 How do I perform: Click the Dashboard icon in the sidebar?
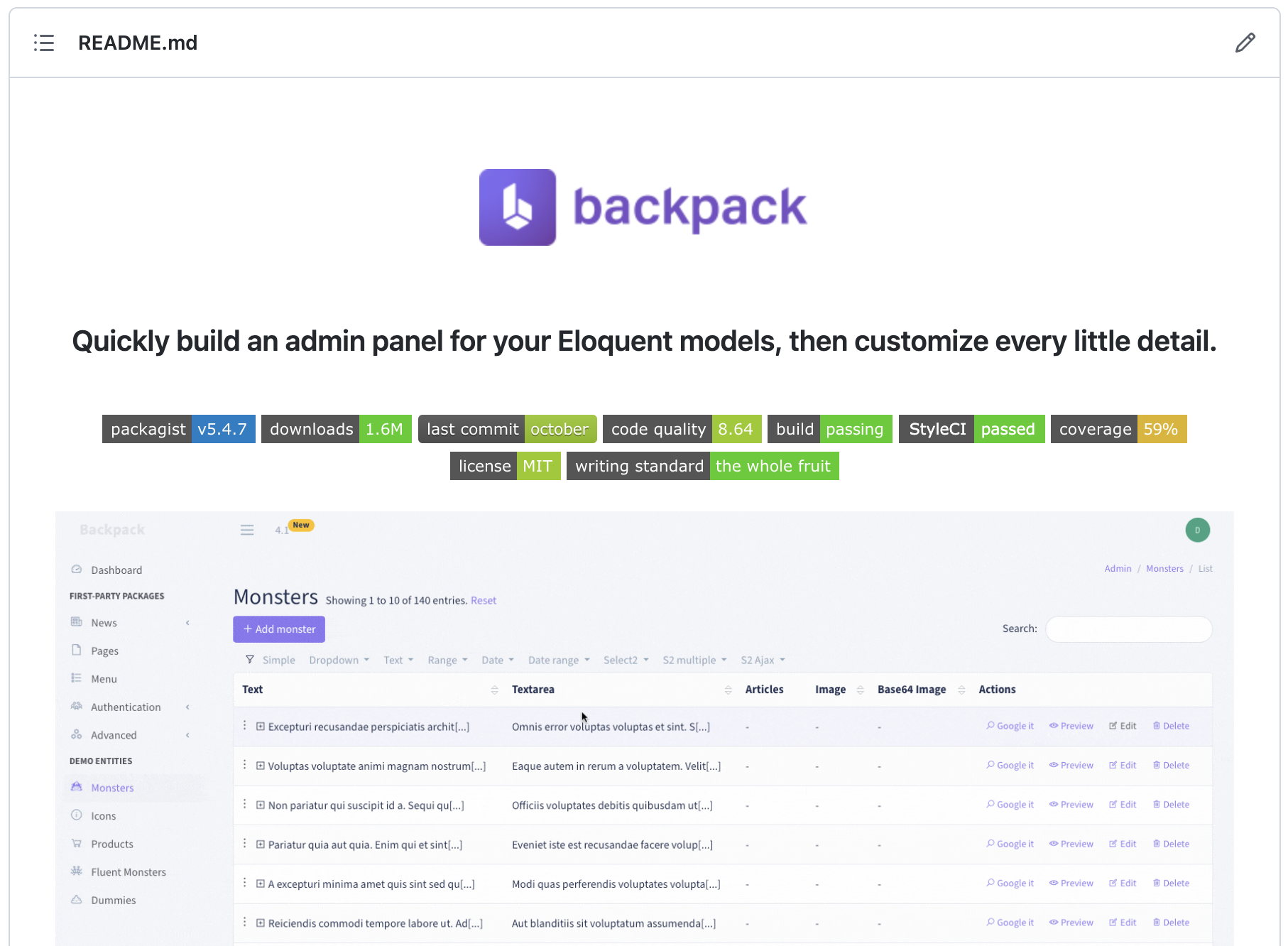tap(76, 569)
